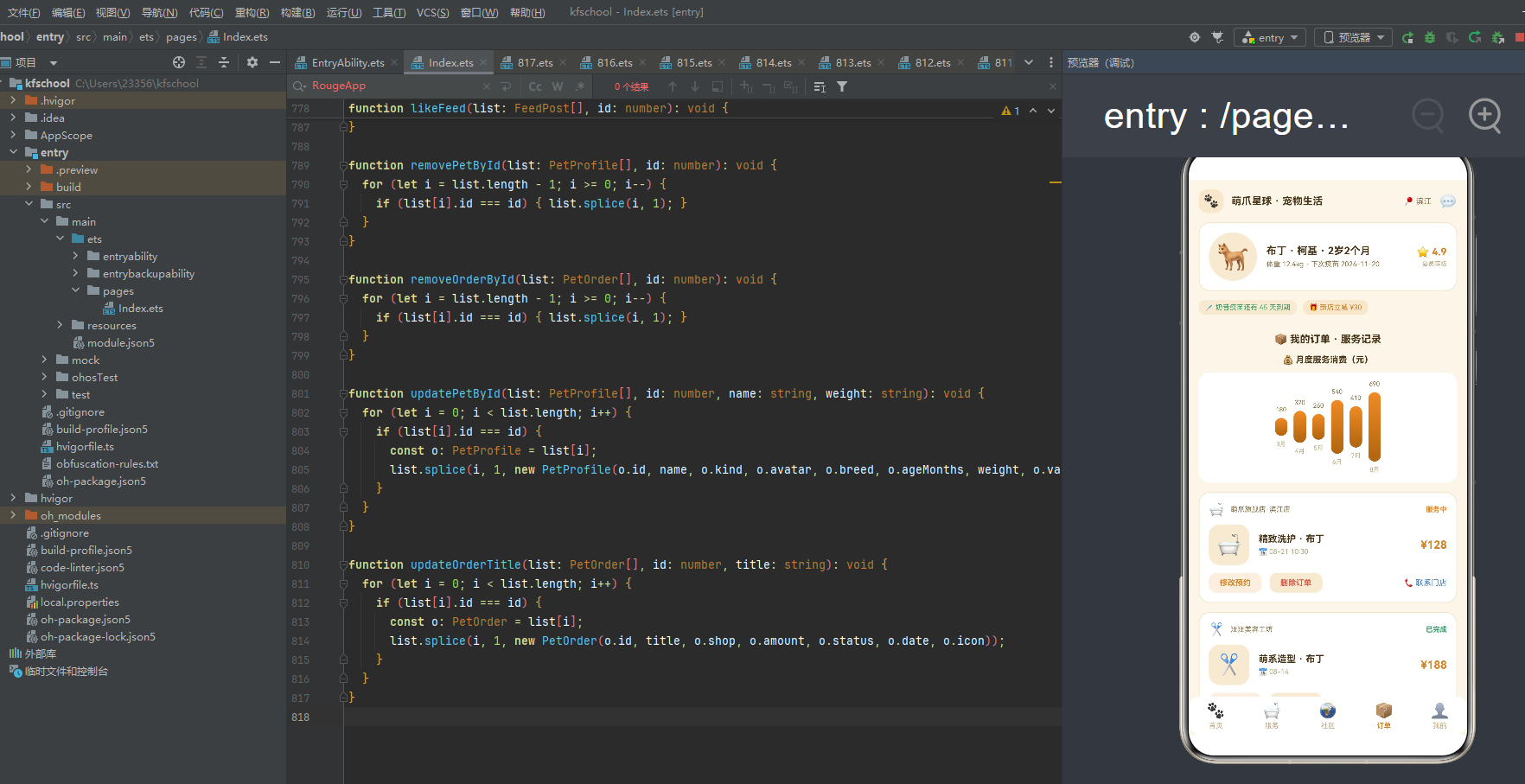Screen dimensions: 1525x784
Task: Open the 项目 view selector dropdown
Action: (x=29, y=62)
